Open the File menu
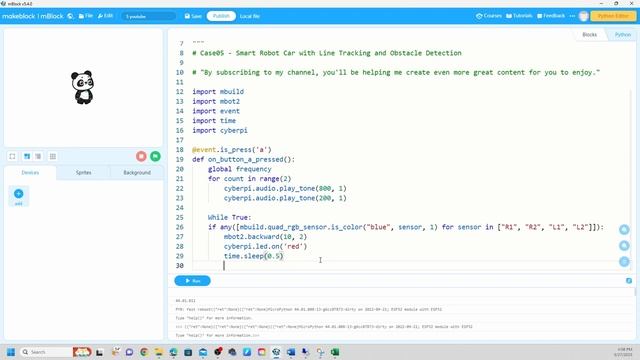Image resolution: width=640 pixels, height=360 pixels. click(86, 16)
